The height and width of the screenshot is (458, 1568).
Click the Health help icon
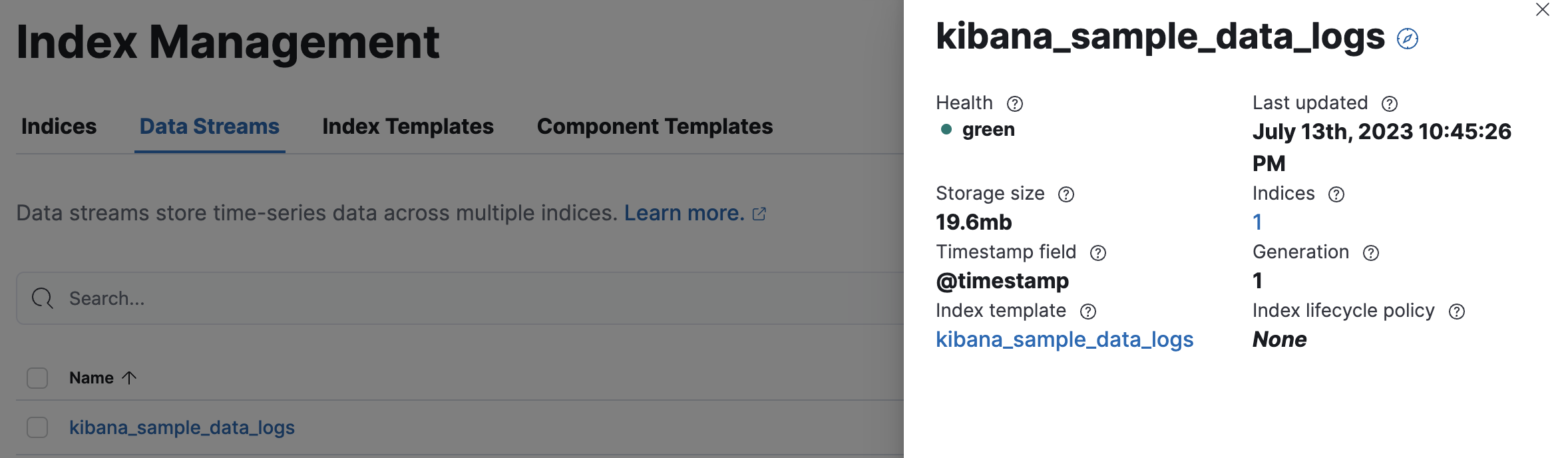pos(1014,104)
